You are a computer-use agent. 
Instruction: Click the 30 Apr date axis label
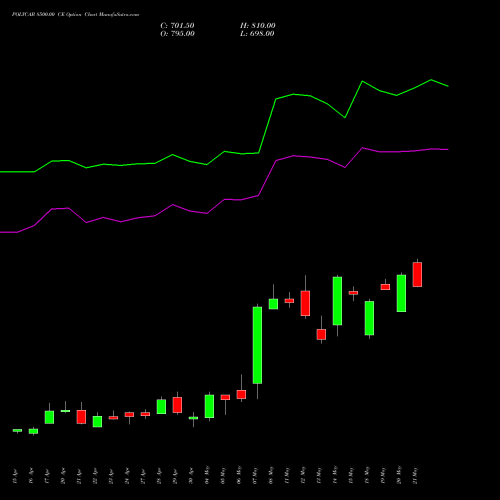pyautogui.click(x=191, y=476)
